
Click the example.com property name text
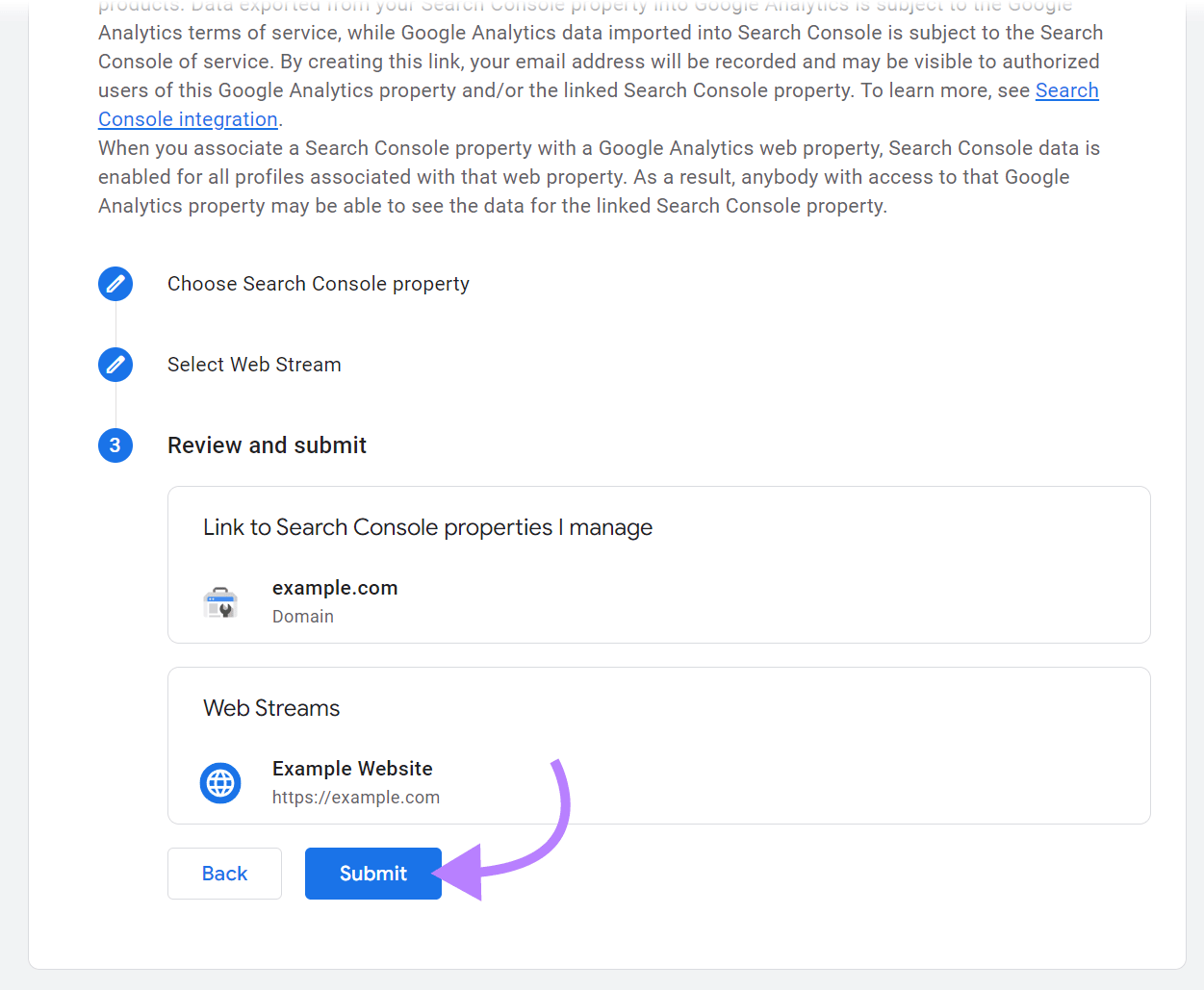pyautogui.click(x=335, y=588)
